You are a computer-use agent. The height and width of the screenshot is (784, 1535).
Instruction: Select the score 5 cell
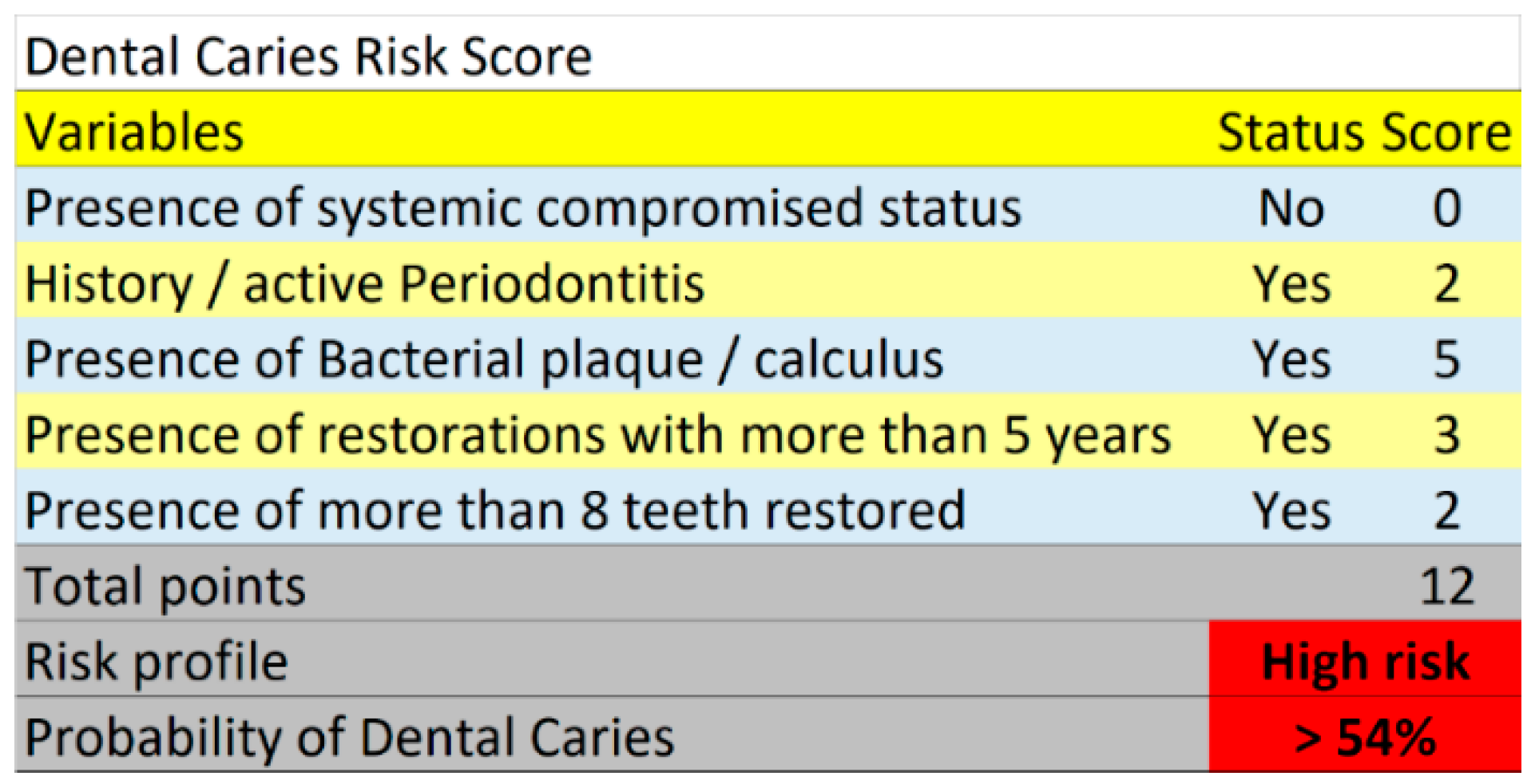pos(1446,359)
